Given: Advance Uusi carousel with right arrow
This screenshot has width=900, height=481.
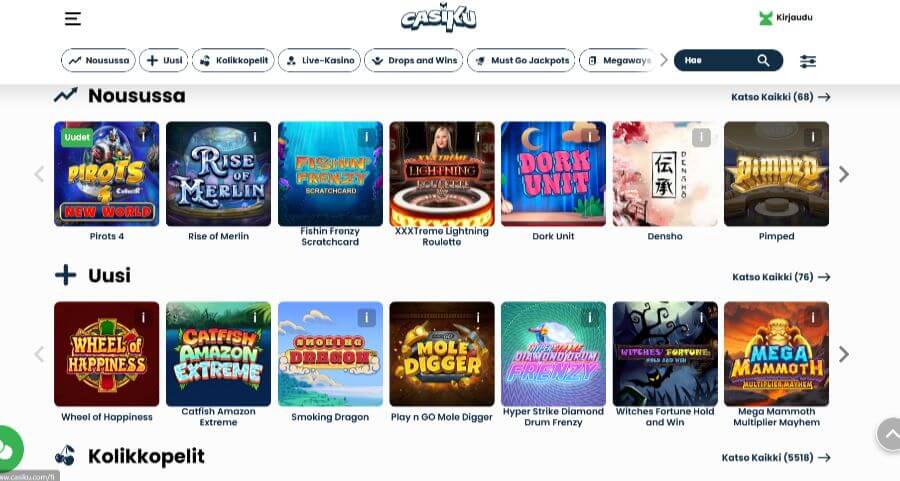Looking at the screenshot, I should (843, 354).
